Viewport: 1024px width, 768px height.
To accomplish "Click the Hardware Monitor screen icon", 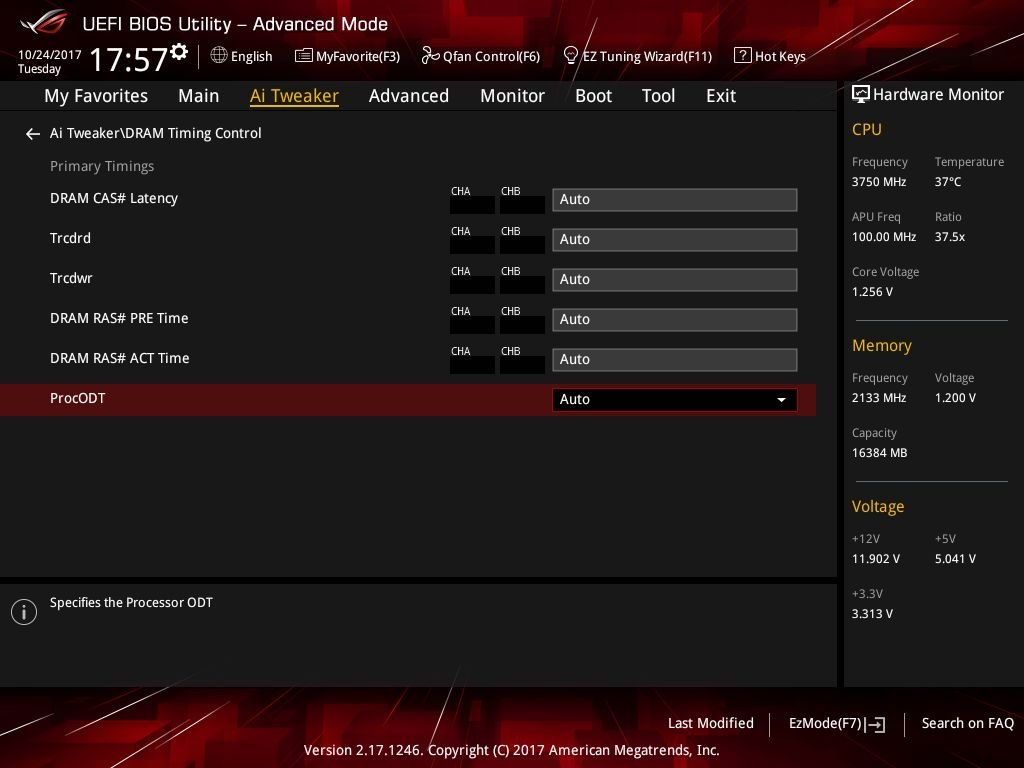I will click(861, 95).
